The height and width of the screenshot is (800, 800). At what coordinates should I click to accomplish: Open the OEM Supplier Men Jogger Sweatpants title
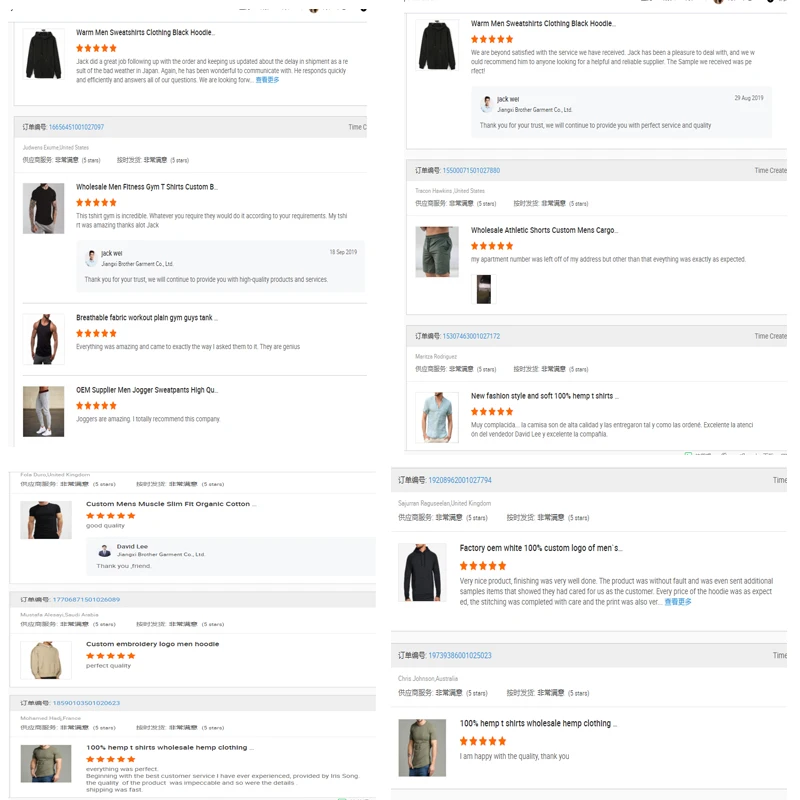pos(147,390)
